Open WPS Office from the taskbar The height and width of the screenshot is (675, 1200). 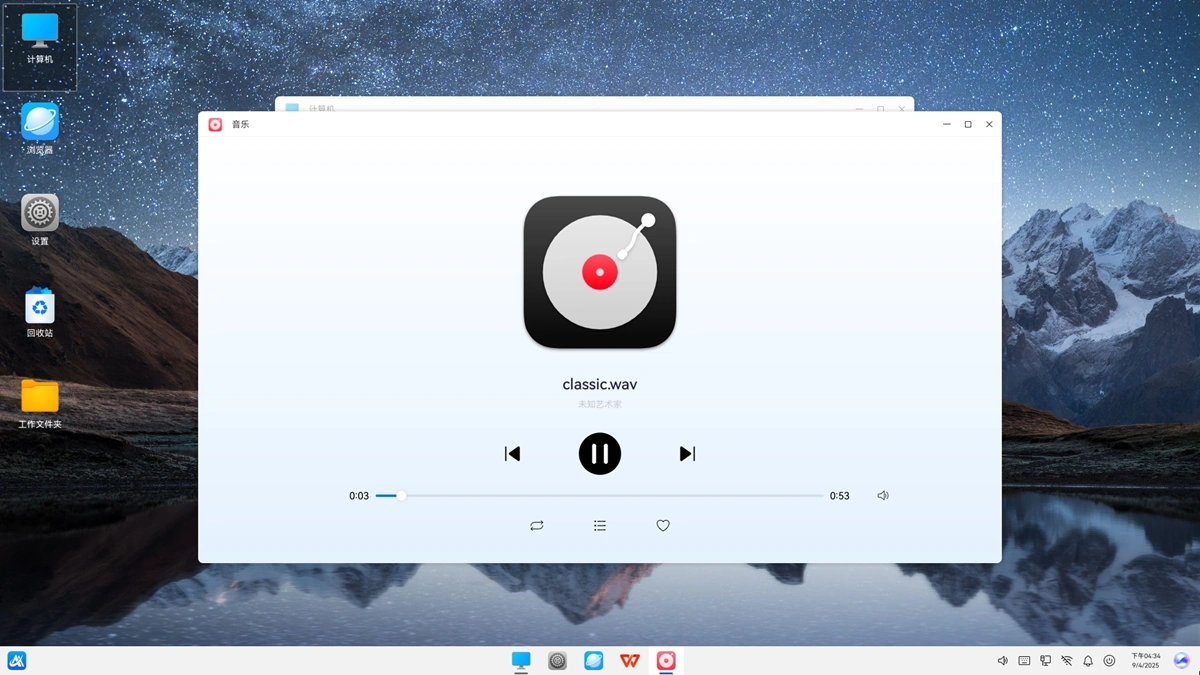pos(630,661)
